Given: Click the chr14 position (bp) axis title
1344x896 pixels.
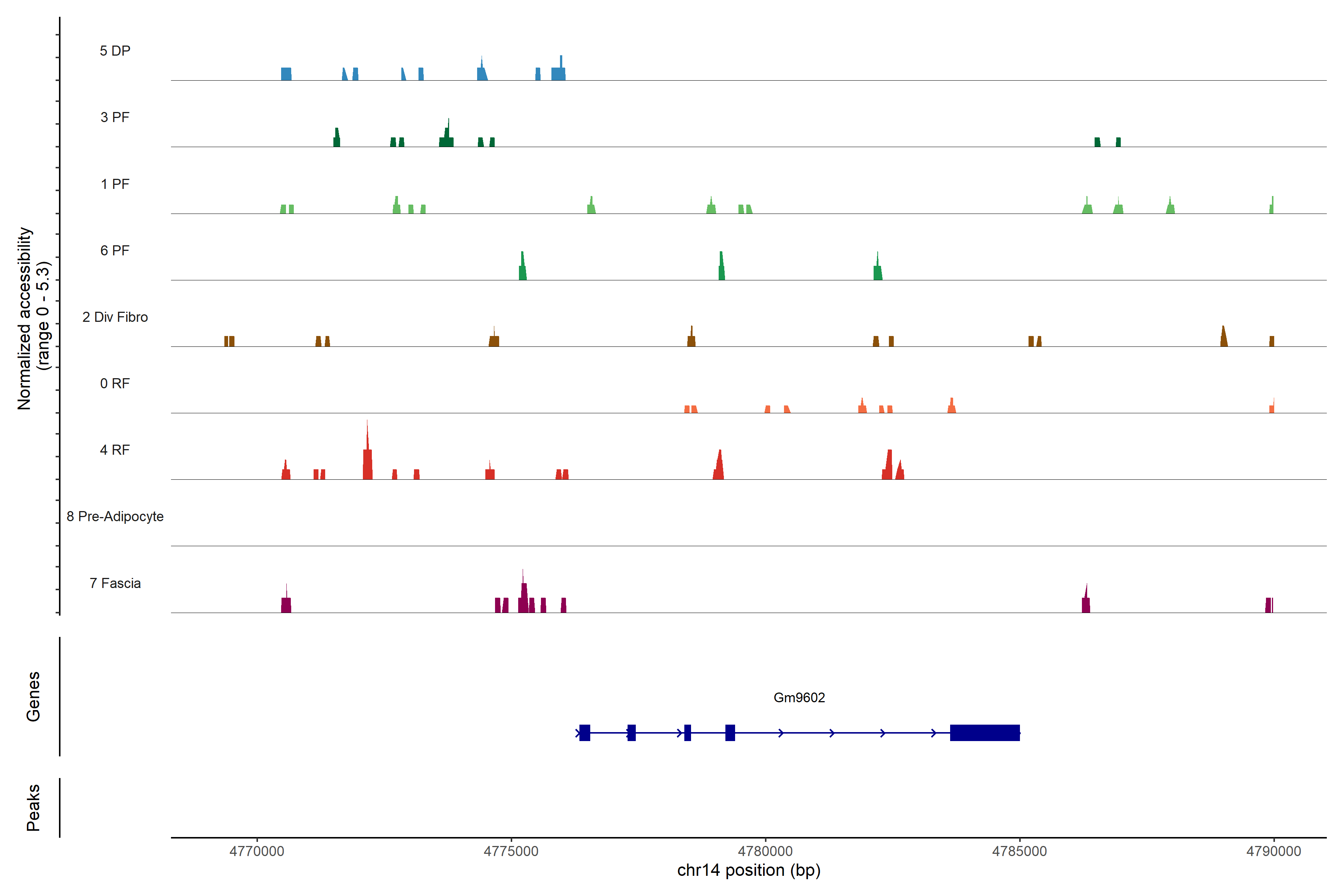Looking at the screenshot, I should click(x=749, y=870).
